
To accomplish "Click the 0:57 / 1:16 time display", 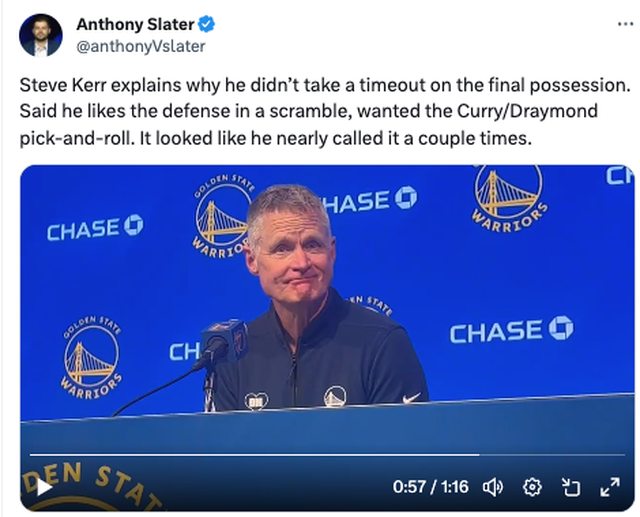I will click(431, 487).
